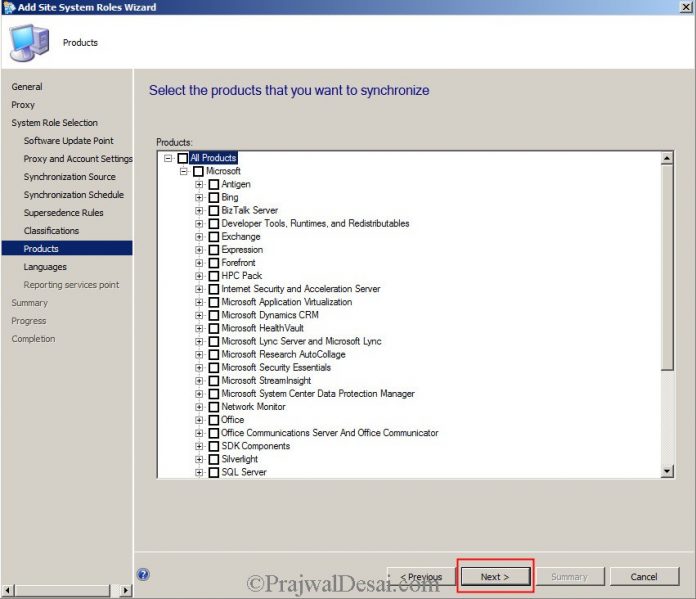Expand Microsoft StreamInsight node
The image size is (696, 599).
[x=199, y=381]
